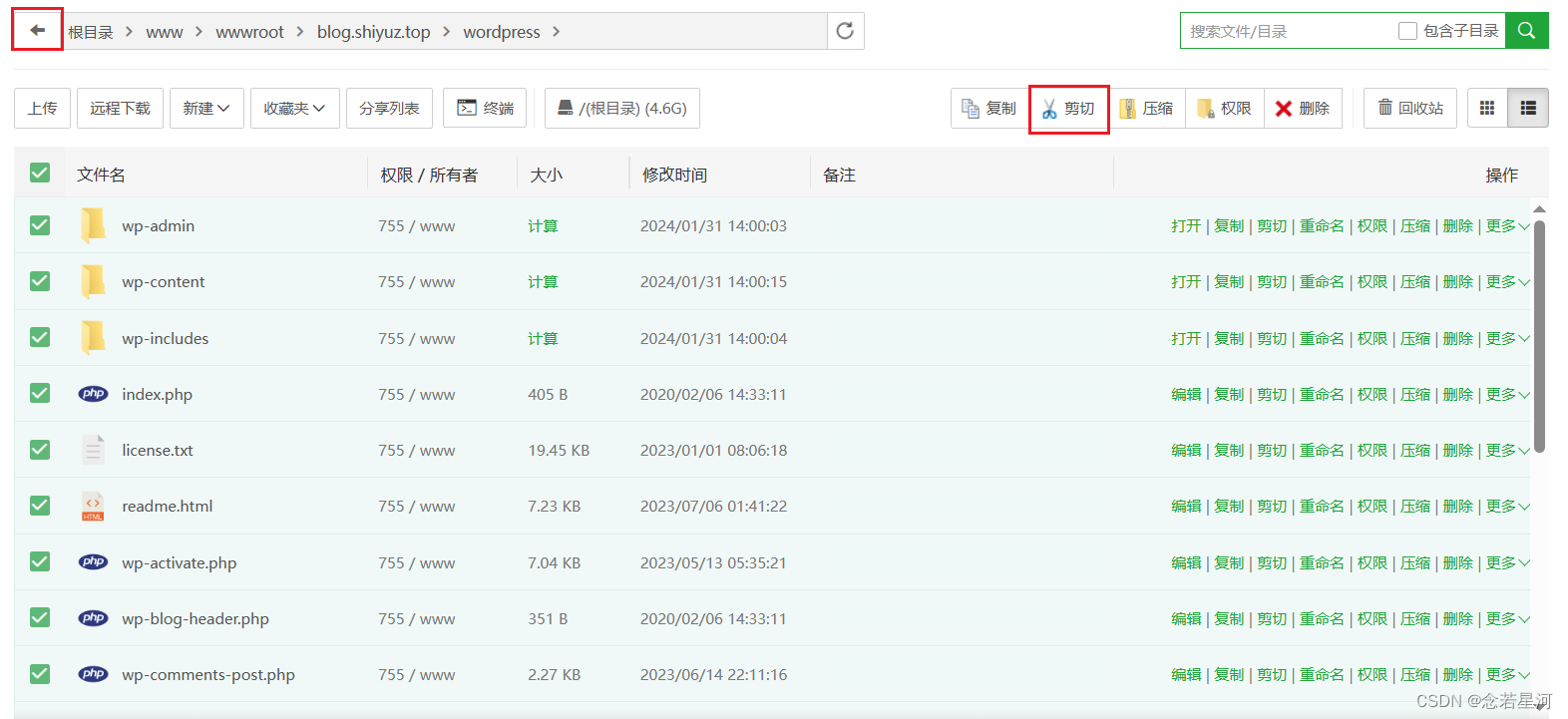Viewport: 1568px width, 719px height.
Task: Compress selected files from the toolbar
Action: tap(1146, 108)
